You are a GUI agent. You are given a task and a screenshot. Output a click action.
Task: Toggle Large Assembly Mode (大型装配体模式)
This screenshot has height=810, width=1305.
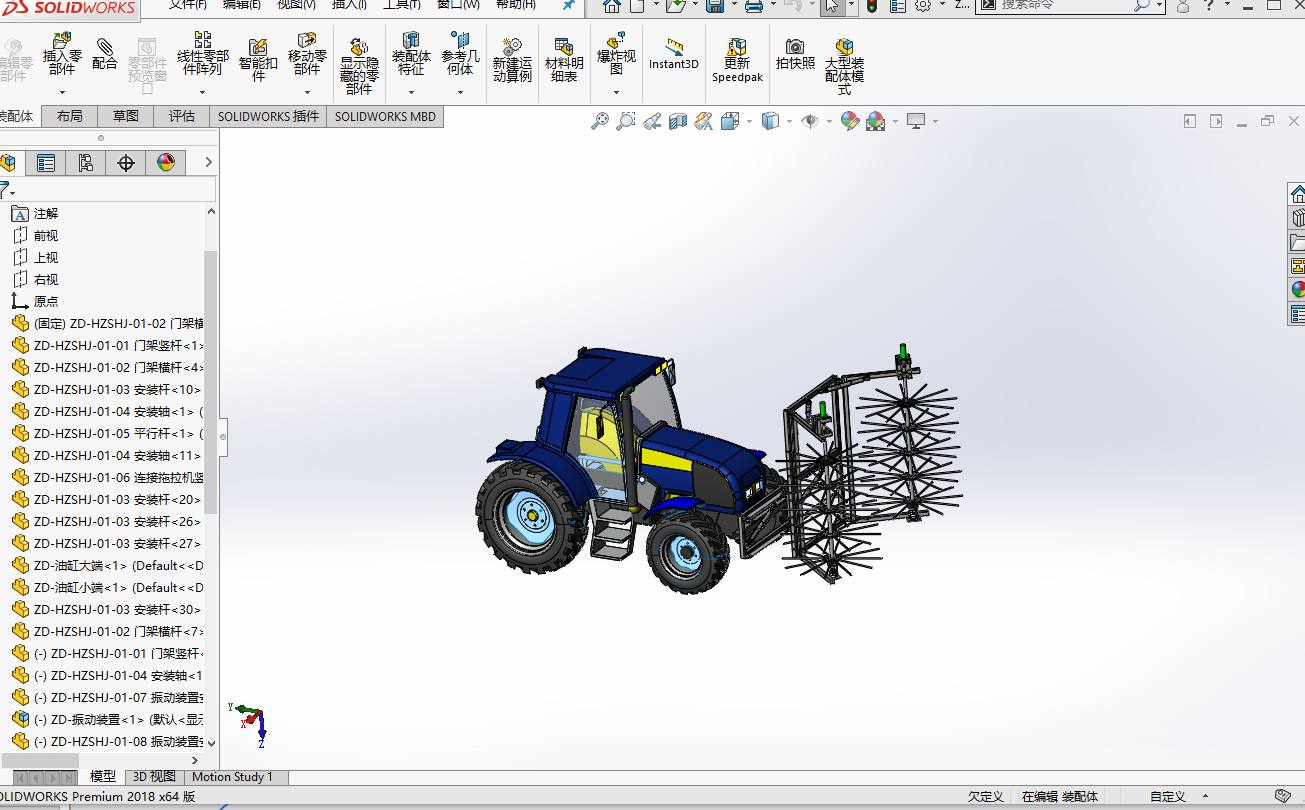coord(844,66)
